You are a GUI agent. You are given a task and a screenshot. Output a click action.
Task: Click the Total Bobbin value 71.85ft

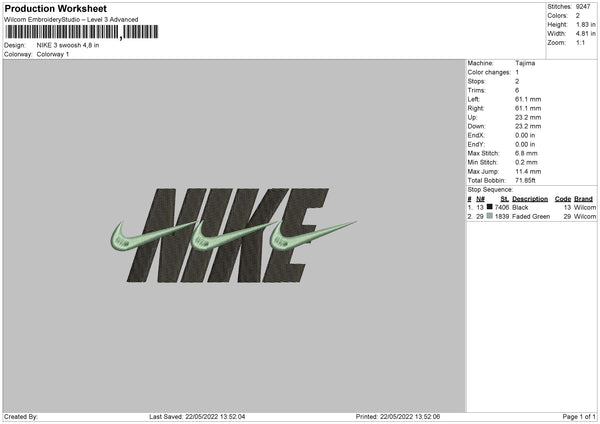(x=525, y=180)
